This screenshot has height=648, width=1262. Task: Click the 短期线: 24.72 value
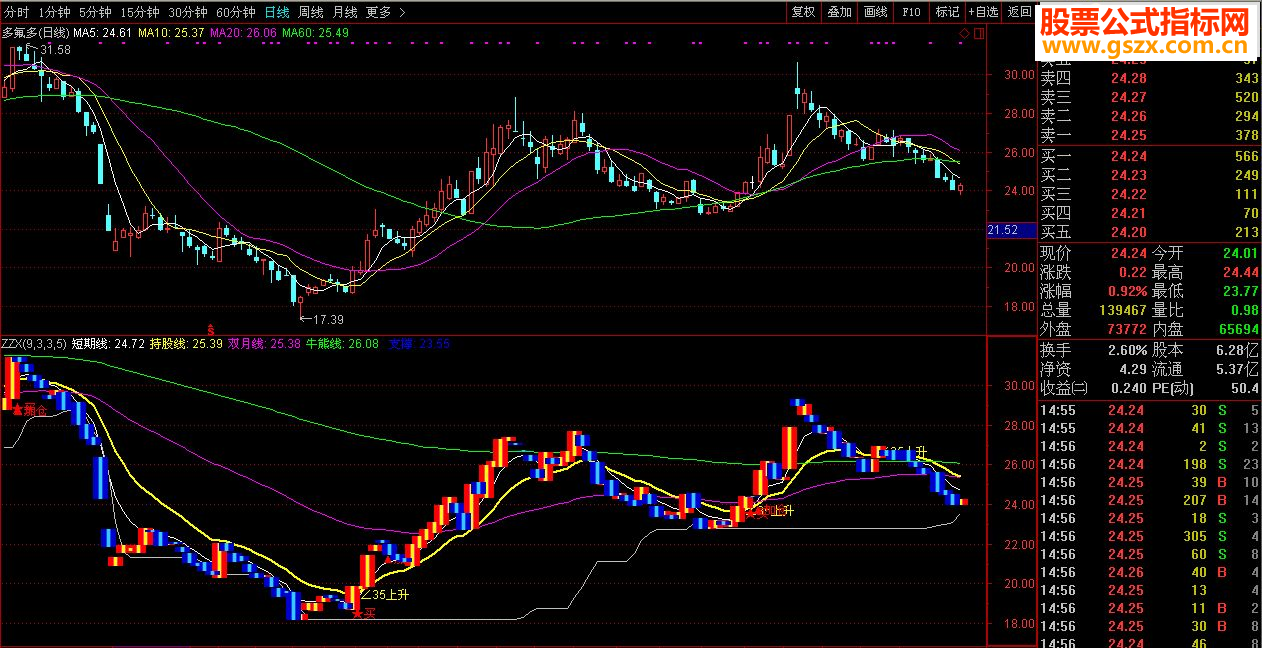[108, 344]
